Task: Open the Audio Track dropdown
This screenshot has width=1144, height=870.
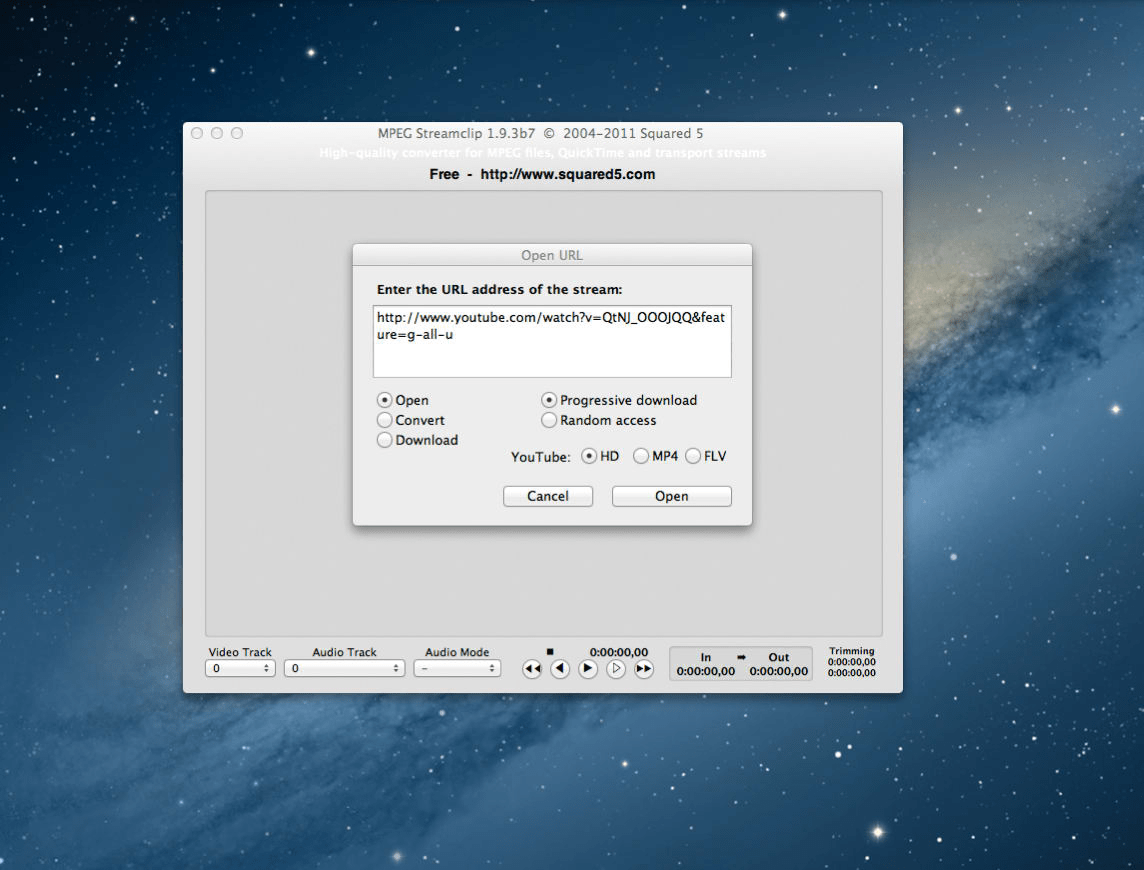Action: (344, 669)
